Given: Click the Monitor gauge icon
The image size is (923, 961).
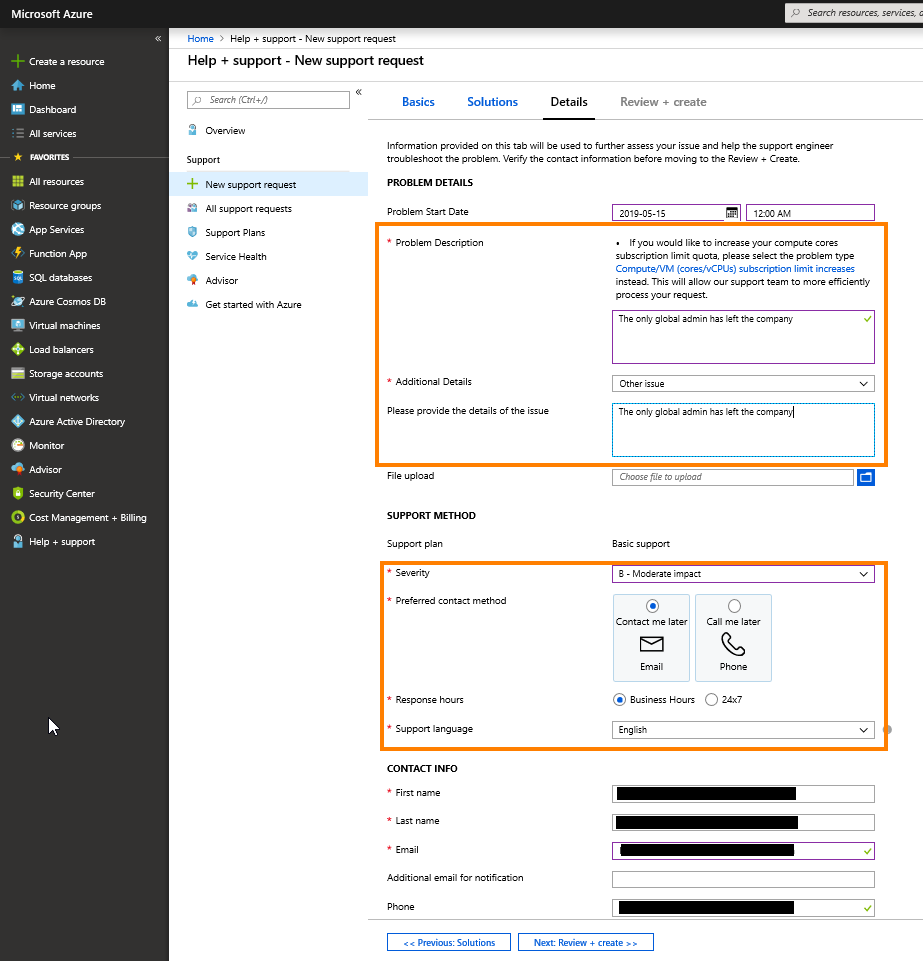Looking at the screenshot, I should (x=18, y=445).
